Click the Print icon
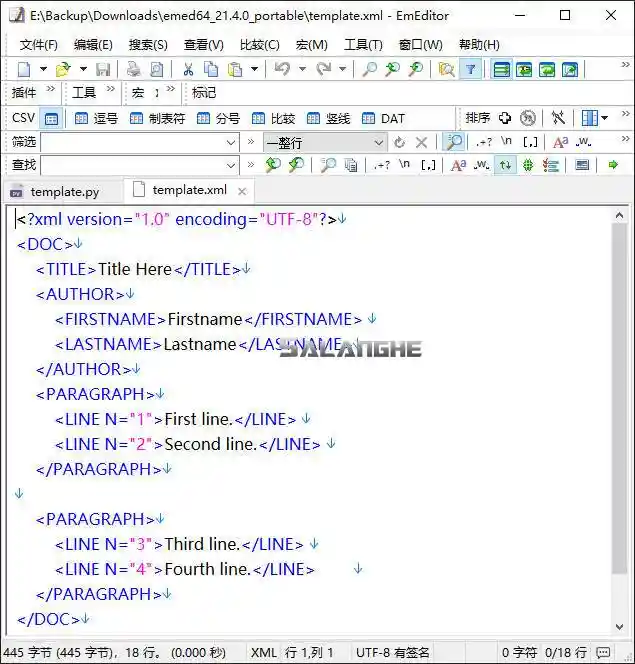This screenshot has width=635, height=664. 134,69
